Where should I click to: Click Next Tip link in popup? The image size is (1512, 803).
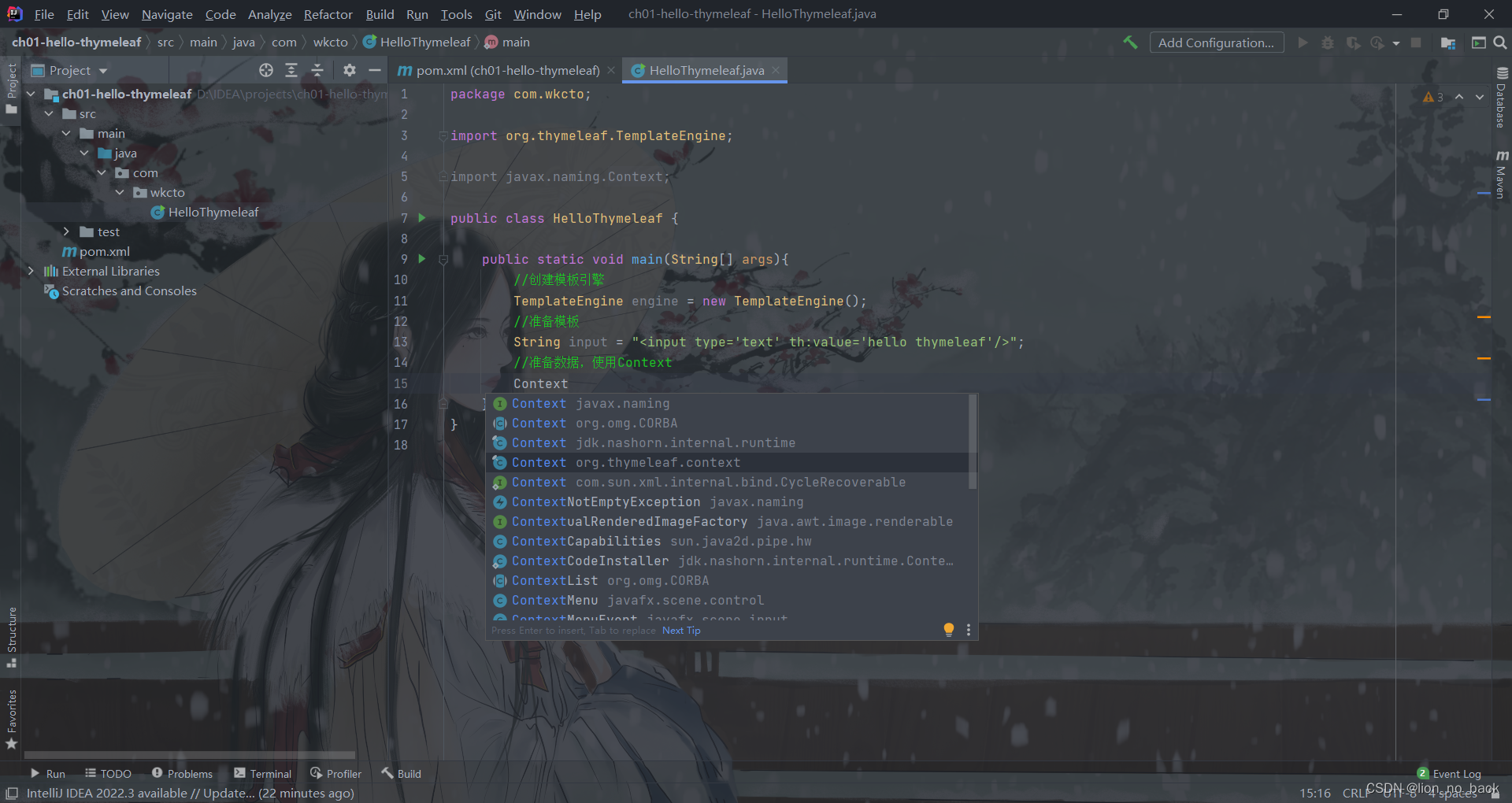point(681,630)
